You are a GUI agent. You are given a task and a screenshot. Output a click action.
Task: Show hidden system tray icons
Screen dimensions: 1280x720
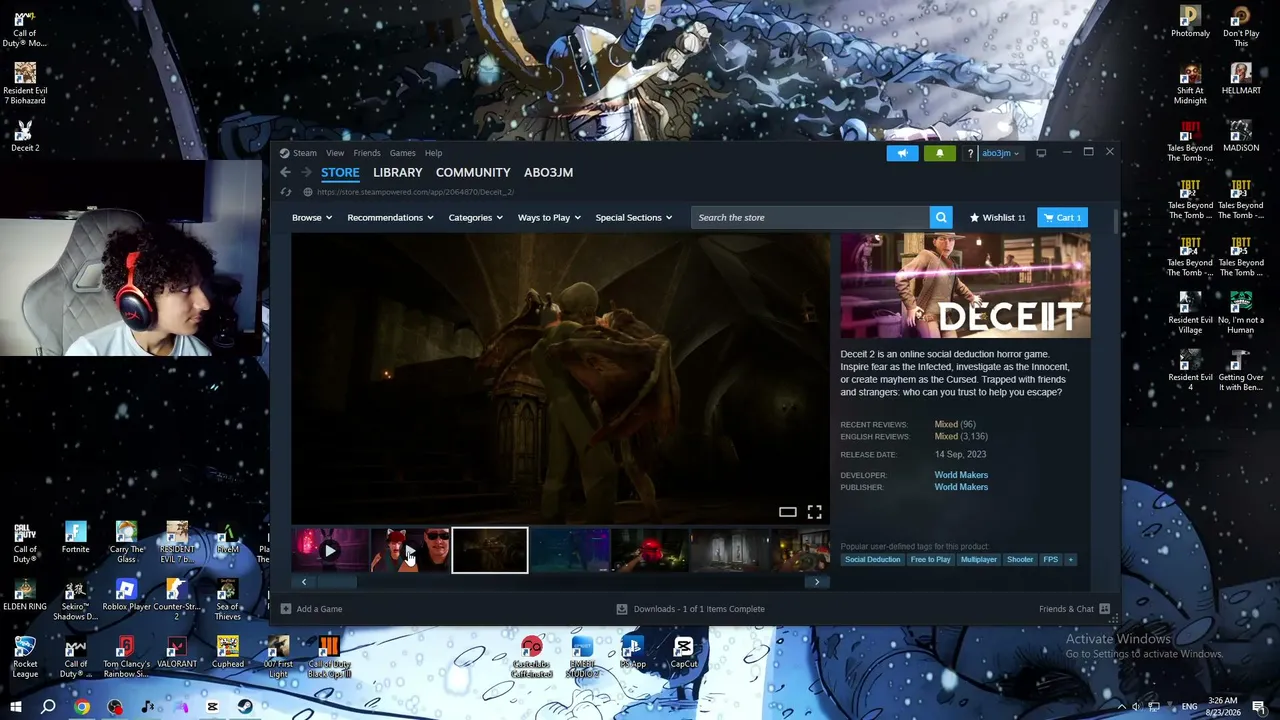click(1121, 707)
